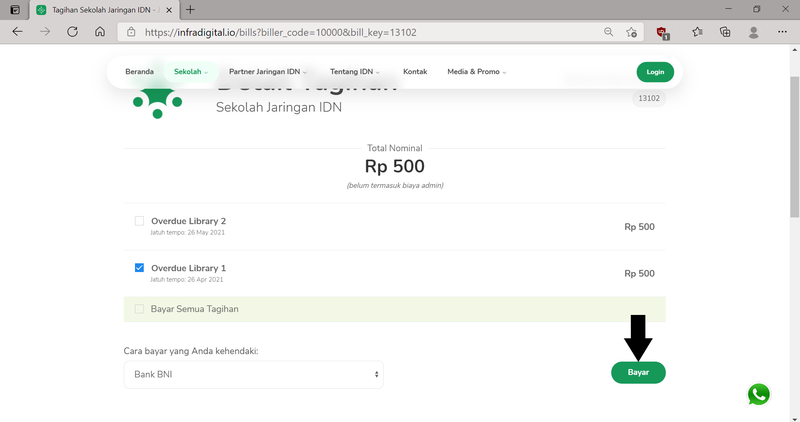800x422 pixels.
Task: Open the browser profile icon
Action: [x=753, y=32]
